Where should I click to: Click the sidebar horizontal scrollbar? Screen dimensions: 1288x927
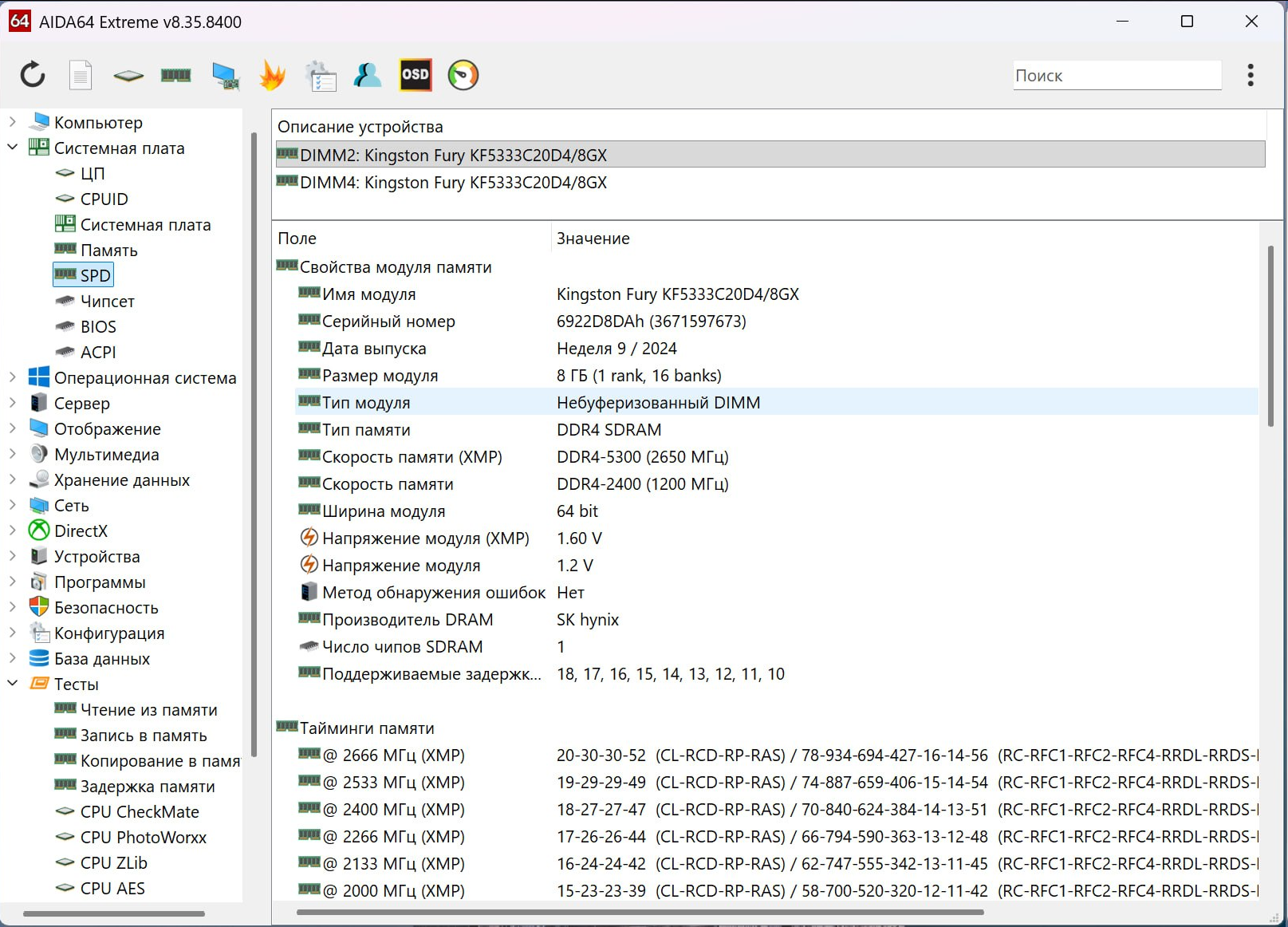[114, 913]
